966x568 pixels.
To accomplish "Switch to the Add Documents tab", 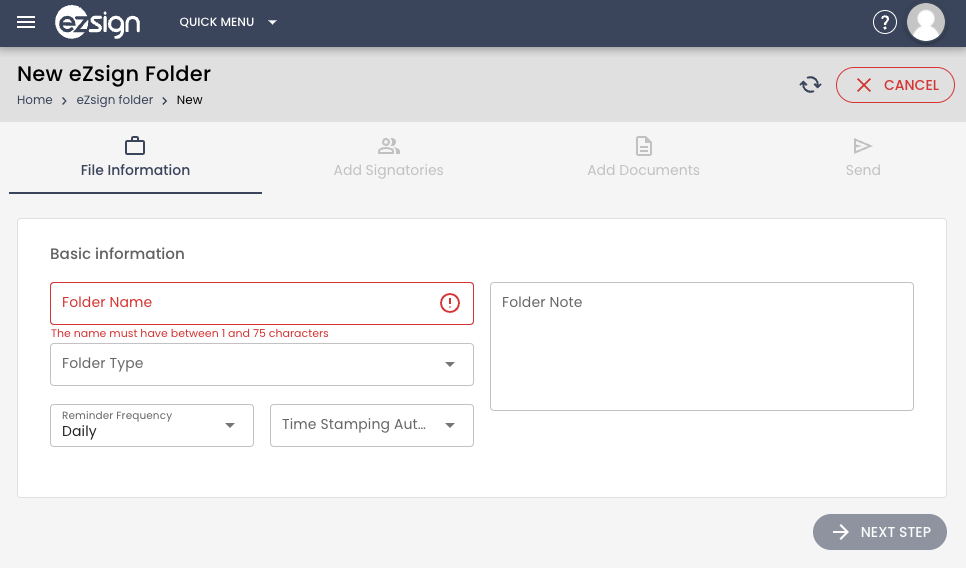I will [644, 158].
